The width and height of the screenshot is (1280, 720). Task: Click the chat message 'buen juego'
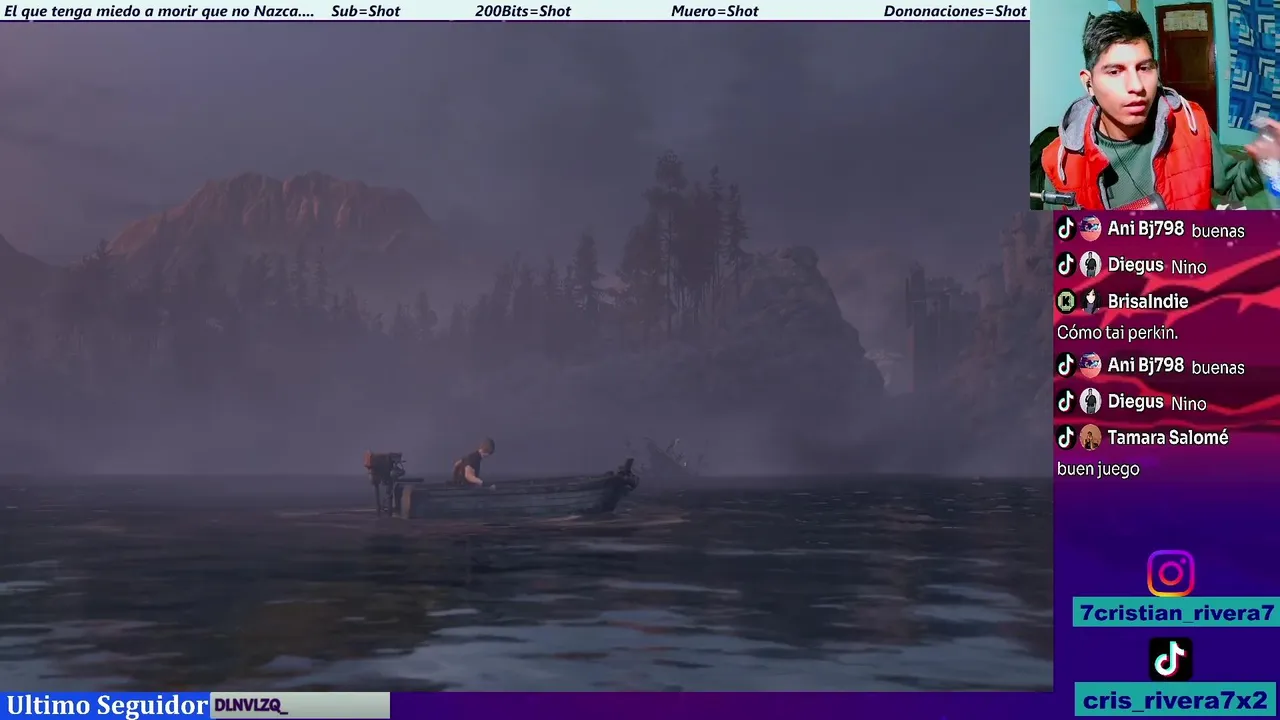pyautogui.click(x=1098, y=469)
